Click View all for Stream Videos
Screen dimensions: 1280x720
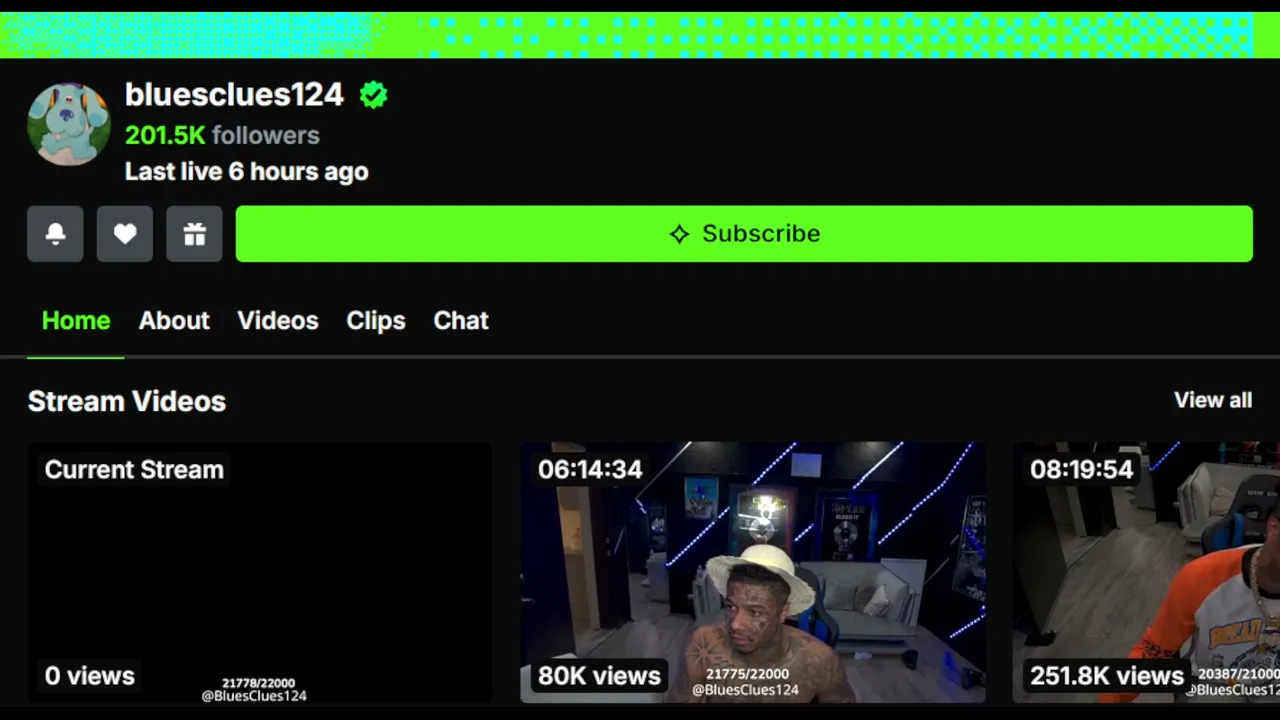click(x=1213, y=400)
